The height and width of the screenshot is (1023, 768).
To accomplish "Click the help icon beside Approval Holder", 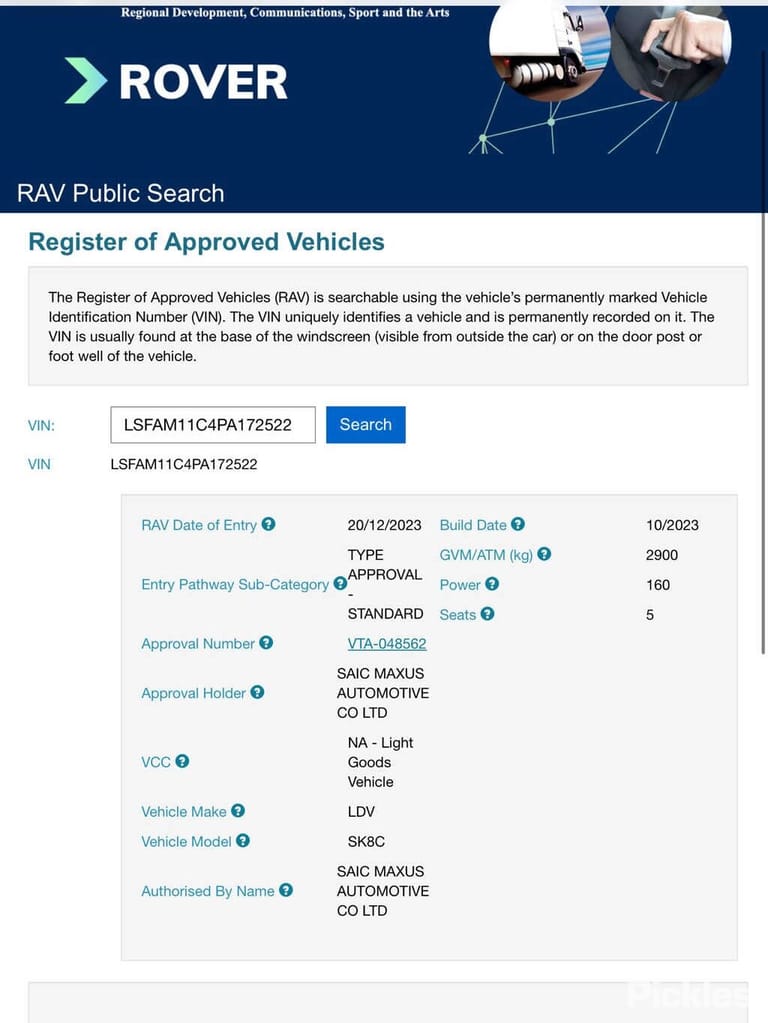I will (257, 692).
